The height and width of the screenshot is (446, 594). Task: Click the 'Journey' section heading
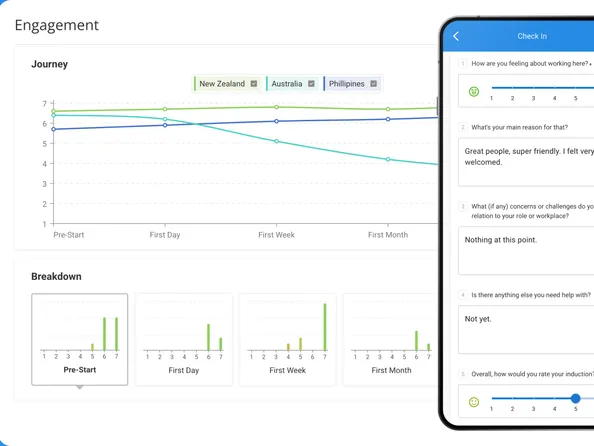click(50, 64)
